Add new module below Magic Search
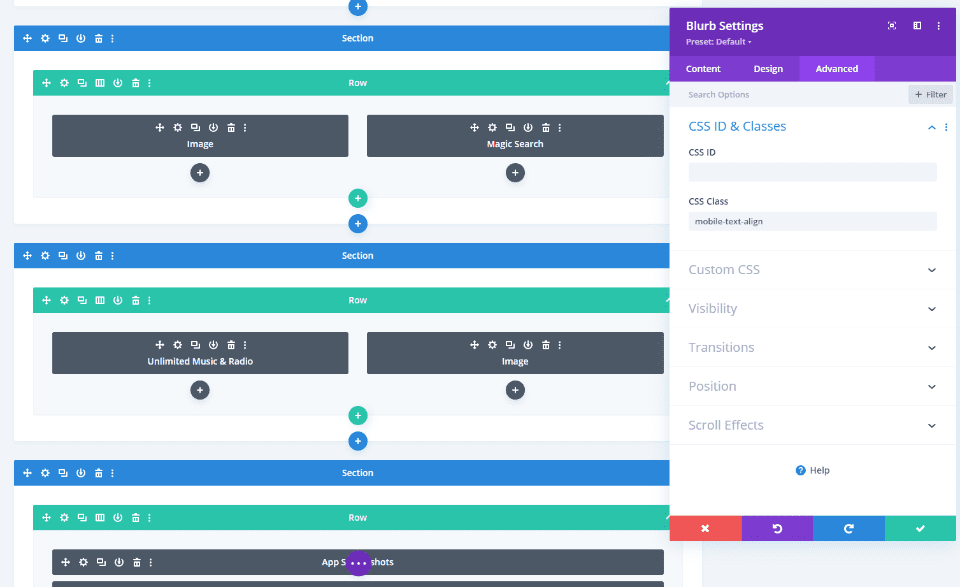The height and width of the screenshot is (587, 960). point(515,173)
